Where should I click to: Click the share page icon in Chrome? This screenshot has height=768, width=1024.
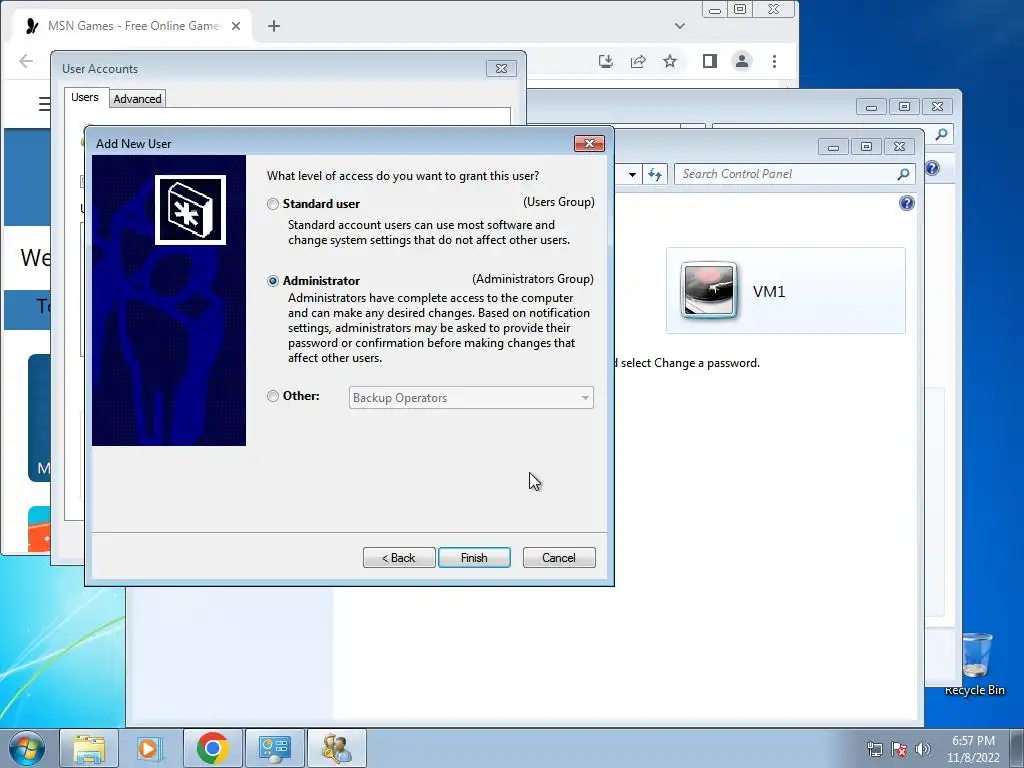tap(638, 61)
